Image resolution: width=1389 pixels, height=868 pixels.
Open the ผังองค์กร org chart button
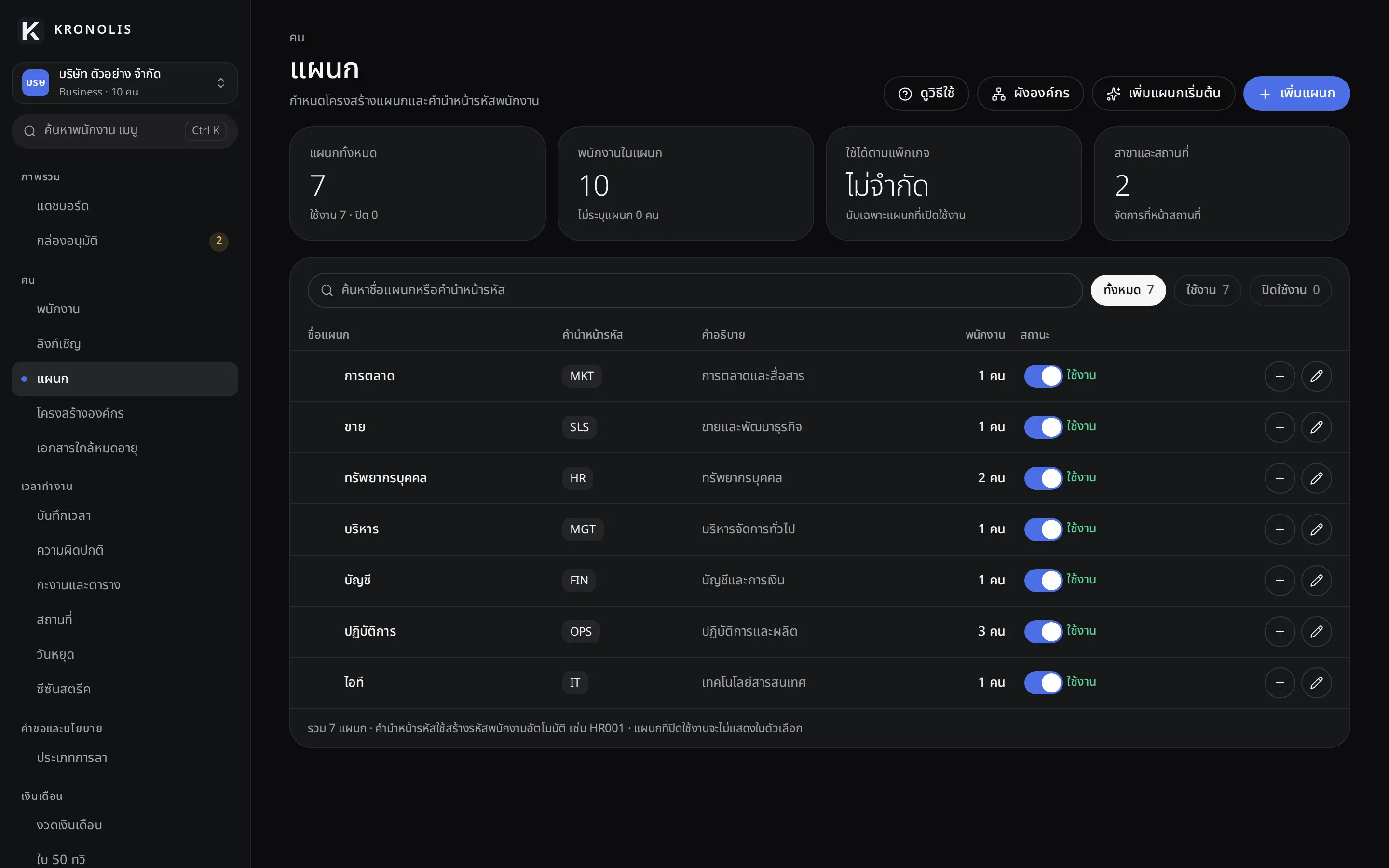tap(1030, 94)
